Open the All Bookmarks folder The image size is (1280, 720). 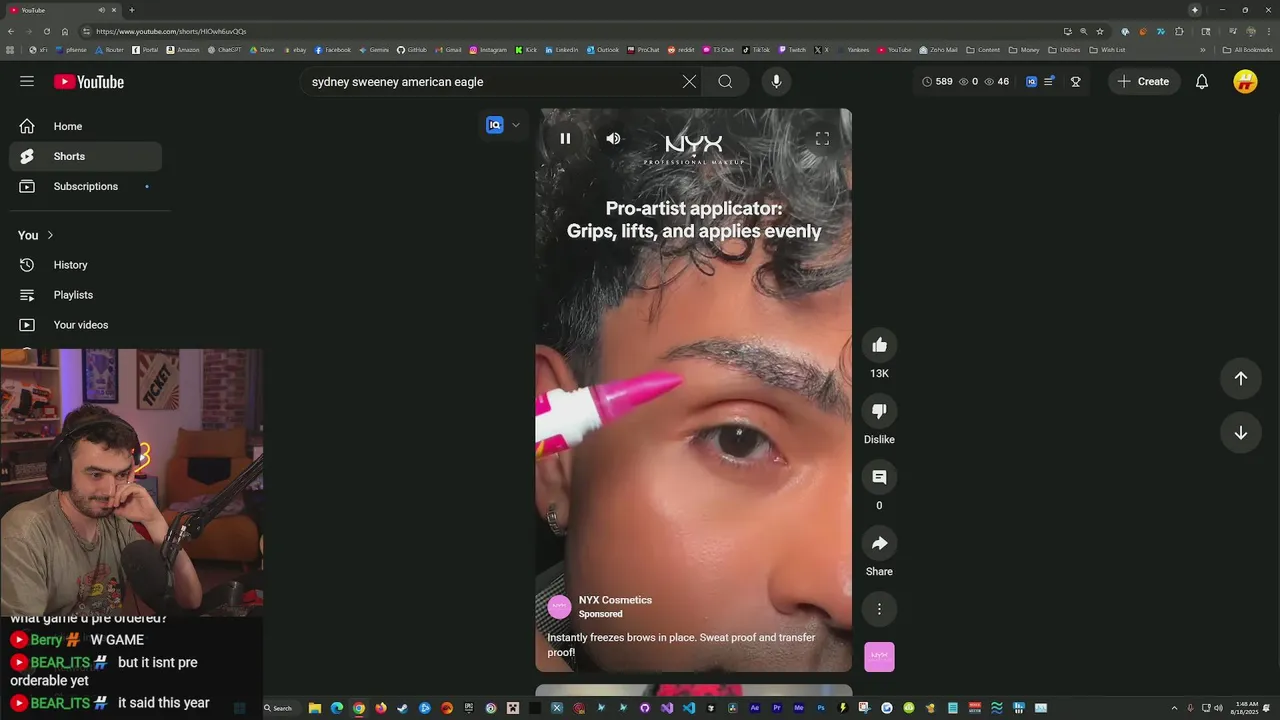coord(1248,50)
